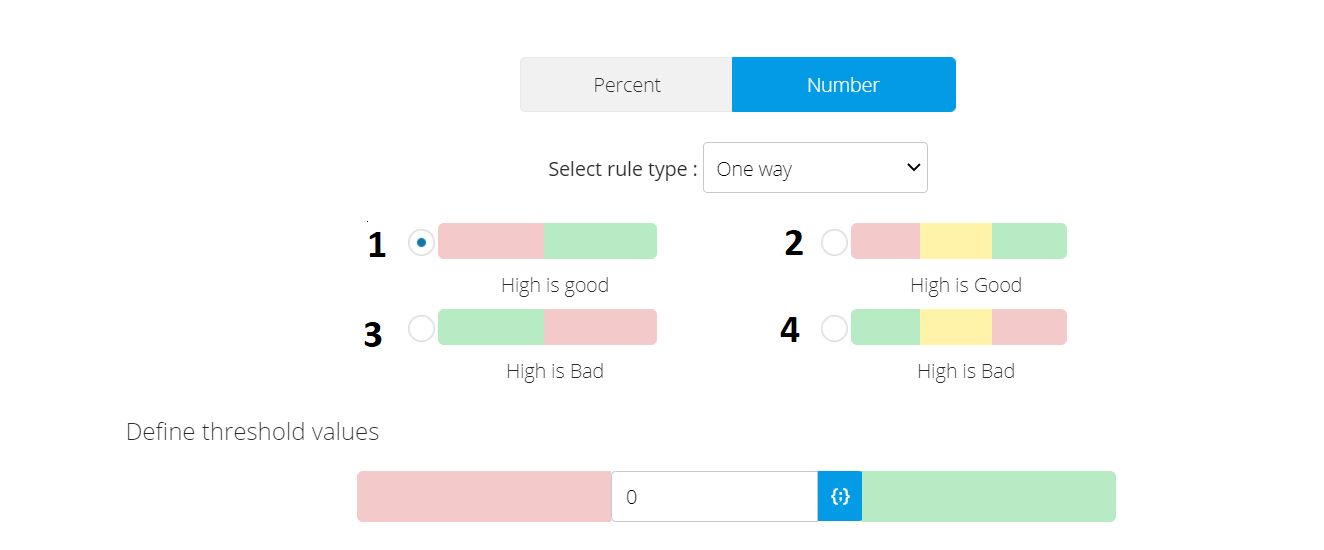Click the green-red color bar of option 3
The height and width of the screenshot is (550, 1324).
pyautogui.click(x=547, y=327)
